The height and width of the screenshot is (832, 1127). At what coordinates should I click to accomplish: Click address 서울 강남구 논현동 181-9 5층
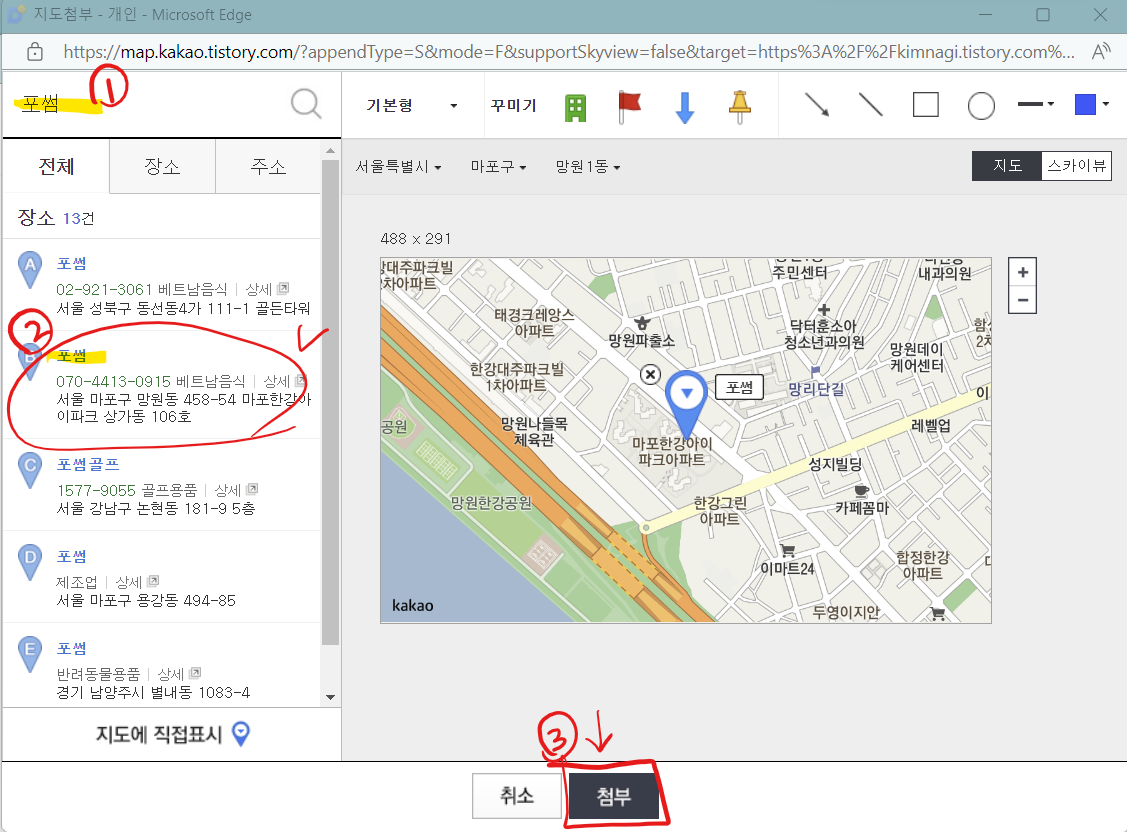click(x=156, y=508)
